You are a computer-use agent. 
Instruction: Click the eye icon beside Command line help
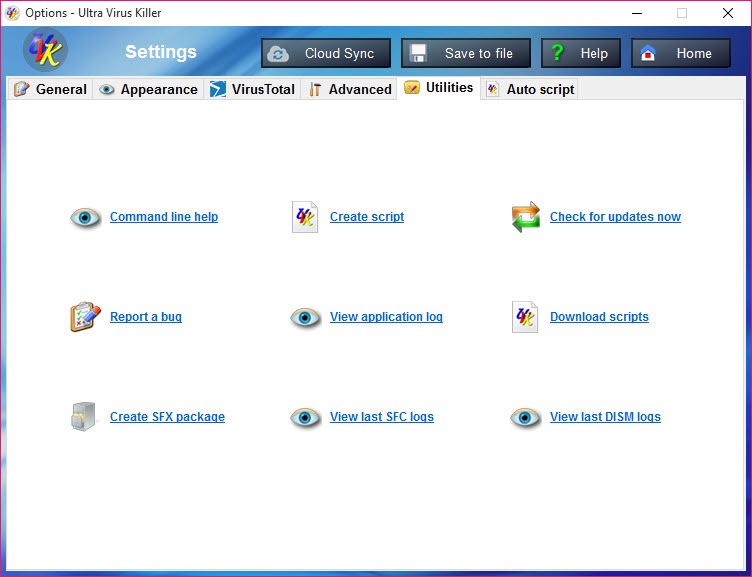(x=85, y=218)
